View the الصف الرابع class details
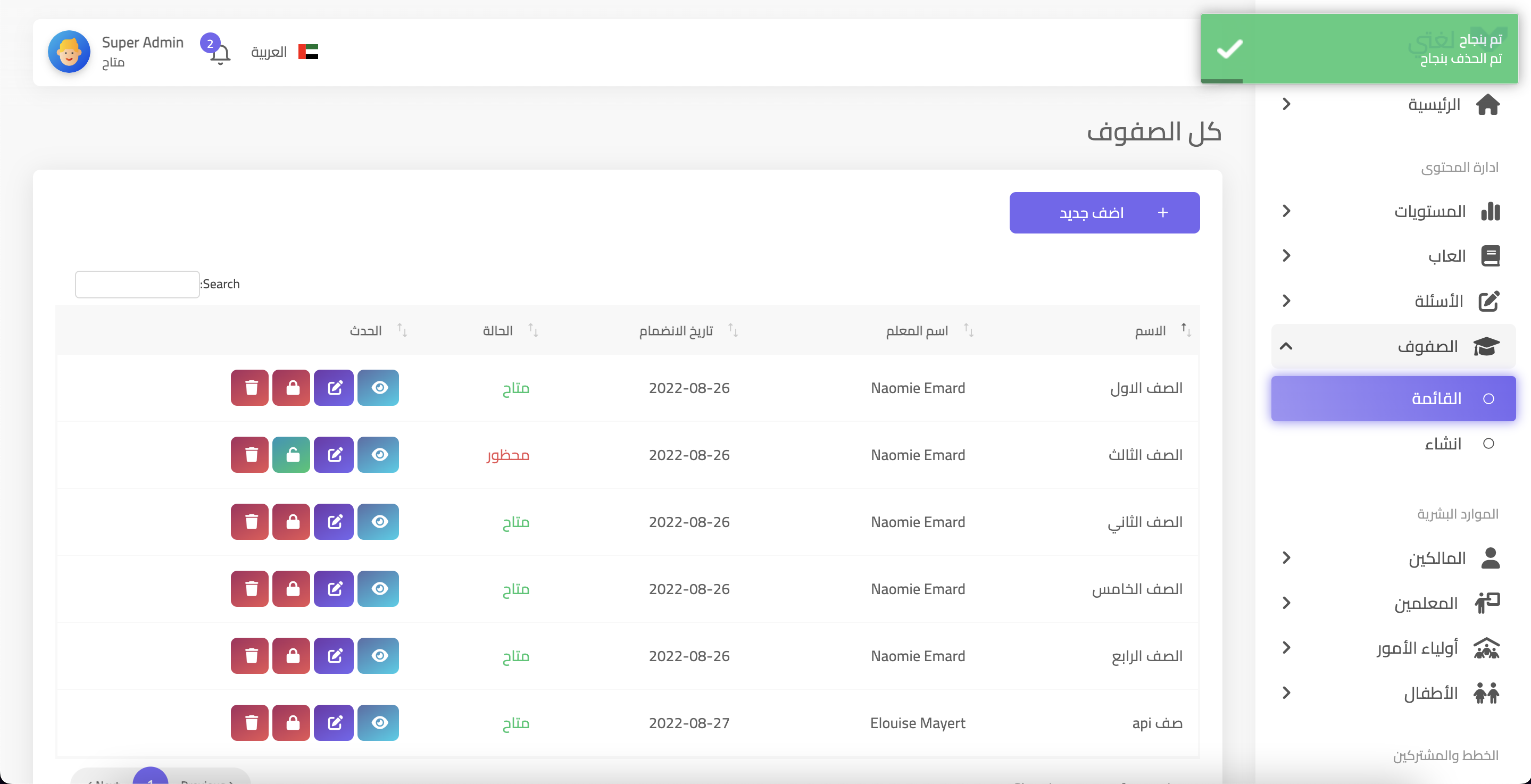This screenshot has width=1531, height=784. point(379,656)
